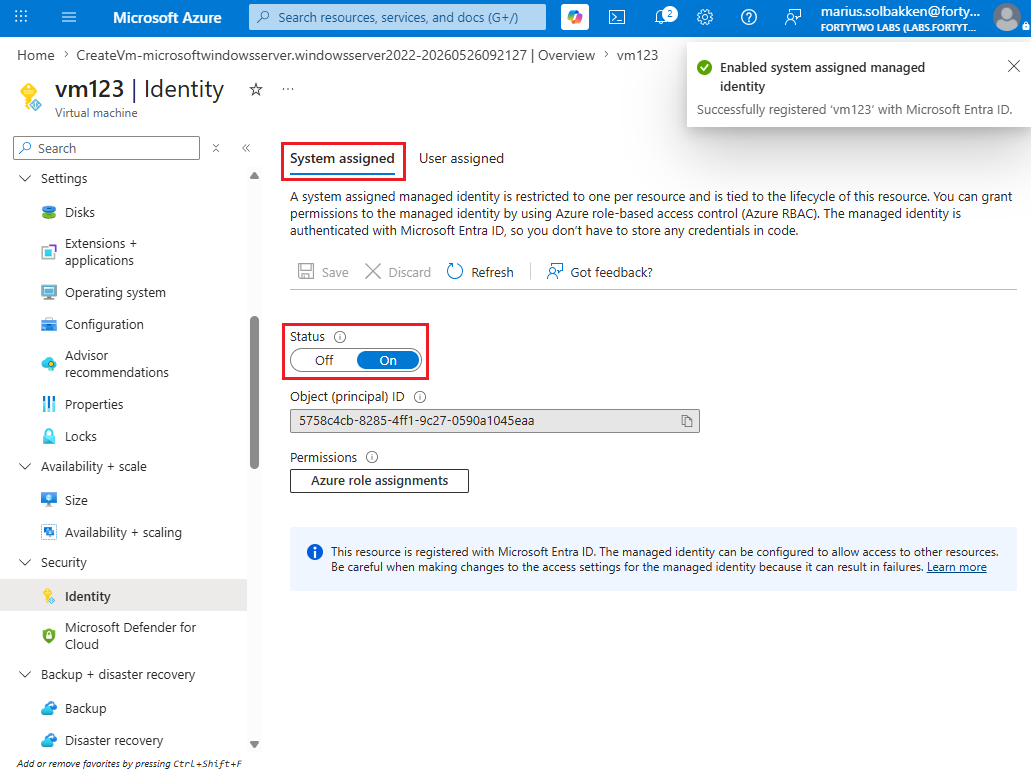
Task: Click the Save toolbar button
Action: pyautogui.click(x=324, y=272)
